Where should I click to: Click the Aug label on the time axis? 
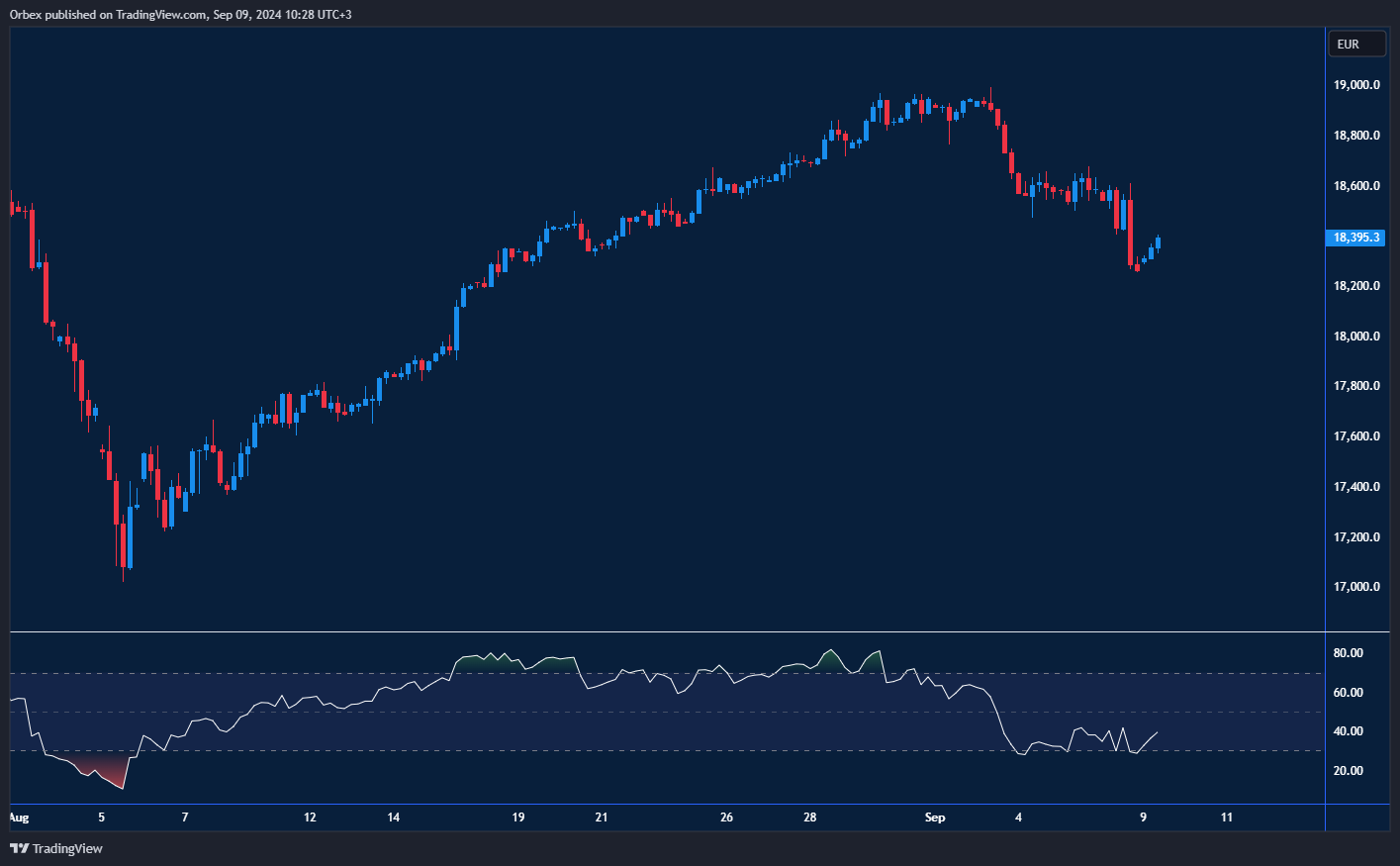click(x=18, y=818)
